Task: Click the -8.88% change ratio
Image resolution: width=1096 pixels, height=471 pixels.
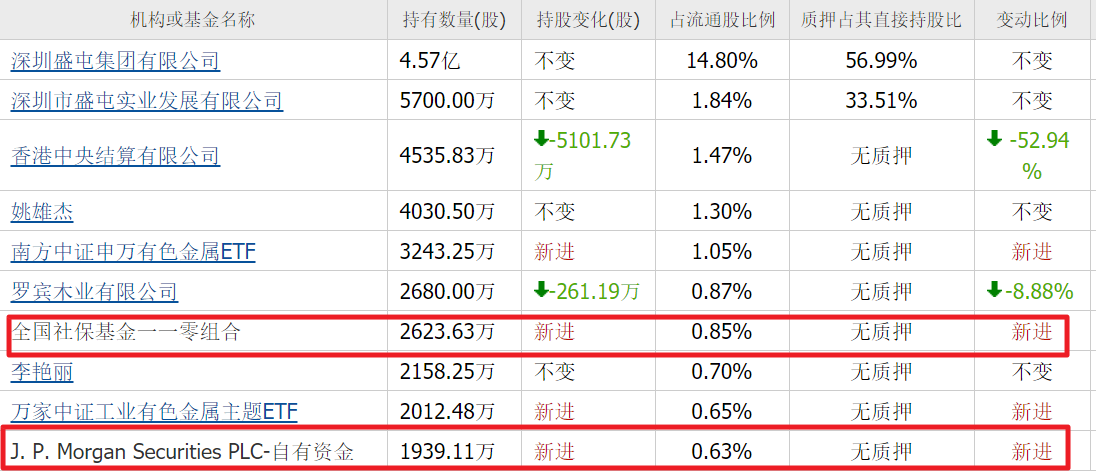Action: 1032,291
